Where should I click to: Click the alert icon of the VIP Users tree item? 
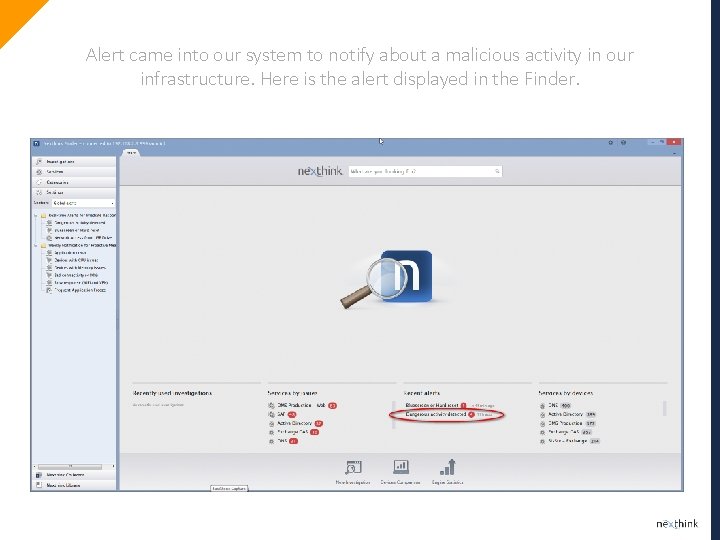tap(49, 238)
